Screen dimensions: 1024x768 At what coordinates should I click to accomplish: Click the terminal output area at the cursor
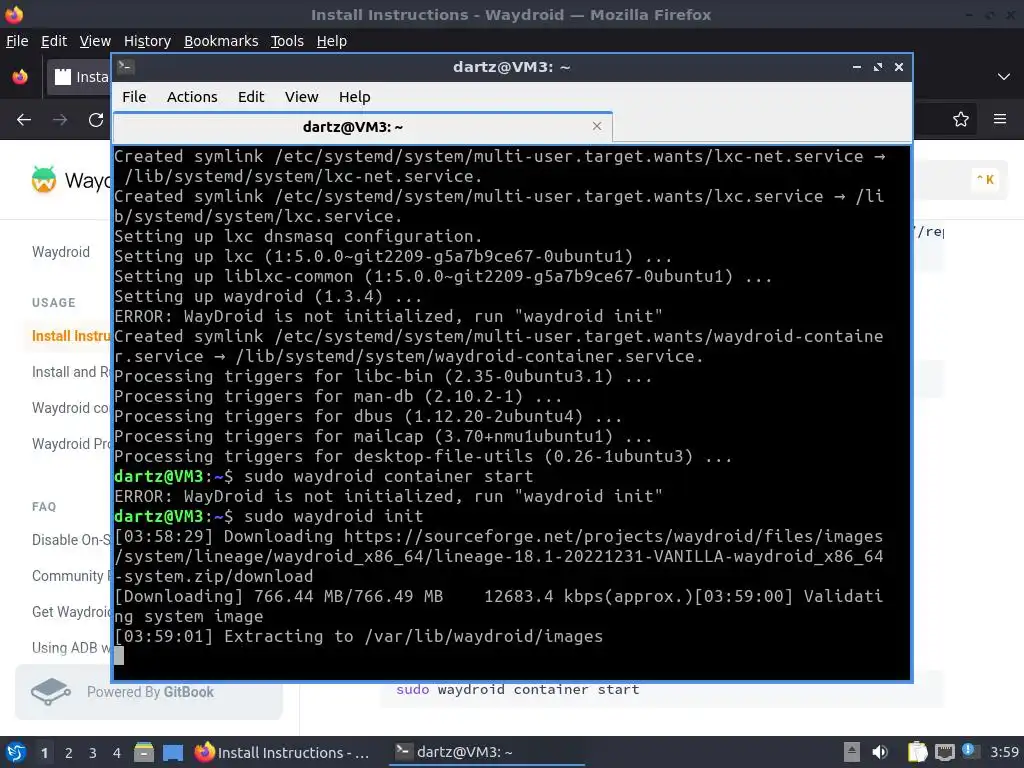[119, 656]
